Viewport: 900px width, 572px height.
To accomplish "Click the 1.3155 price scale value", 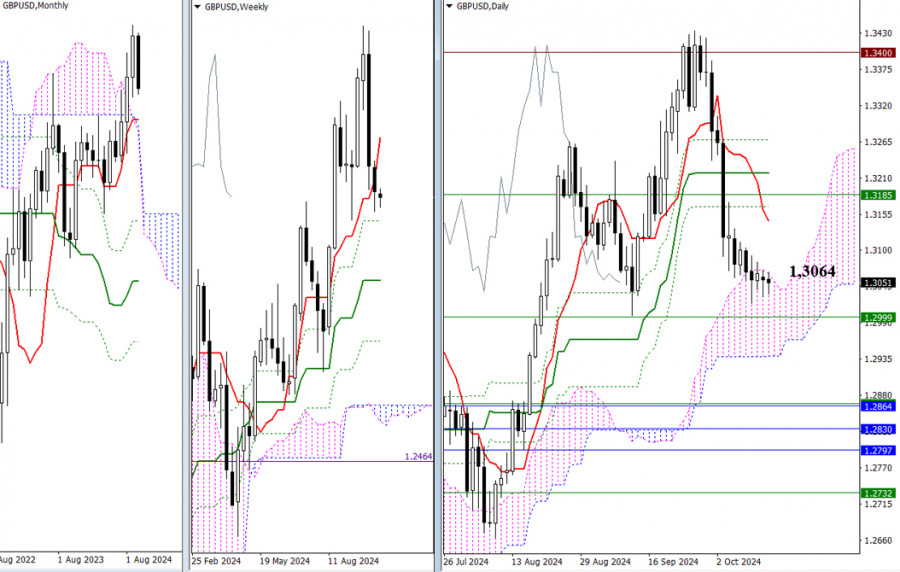I will [x=878, y=214].
